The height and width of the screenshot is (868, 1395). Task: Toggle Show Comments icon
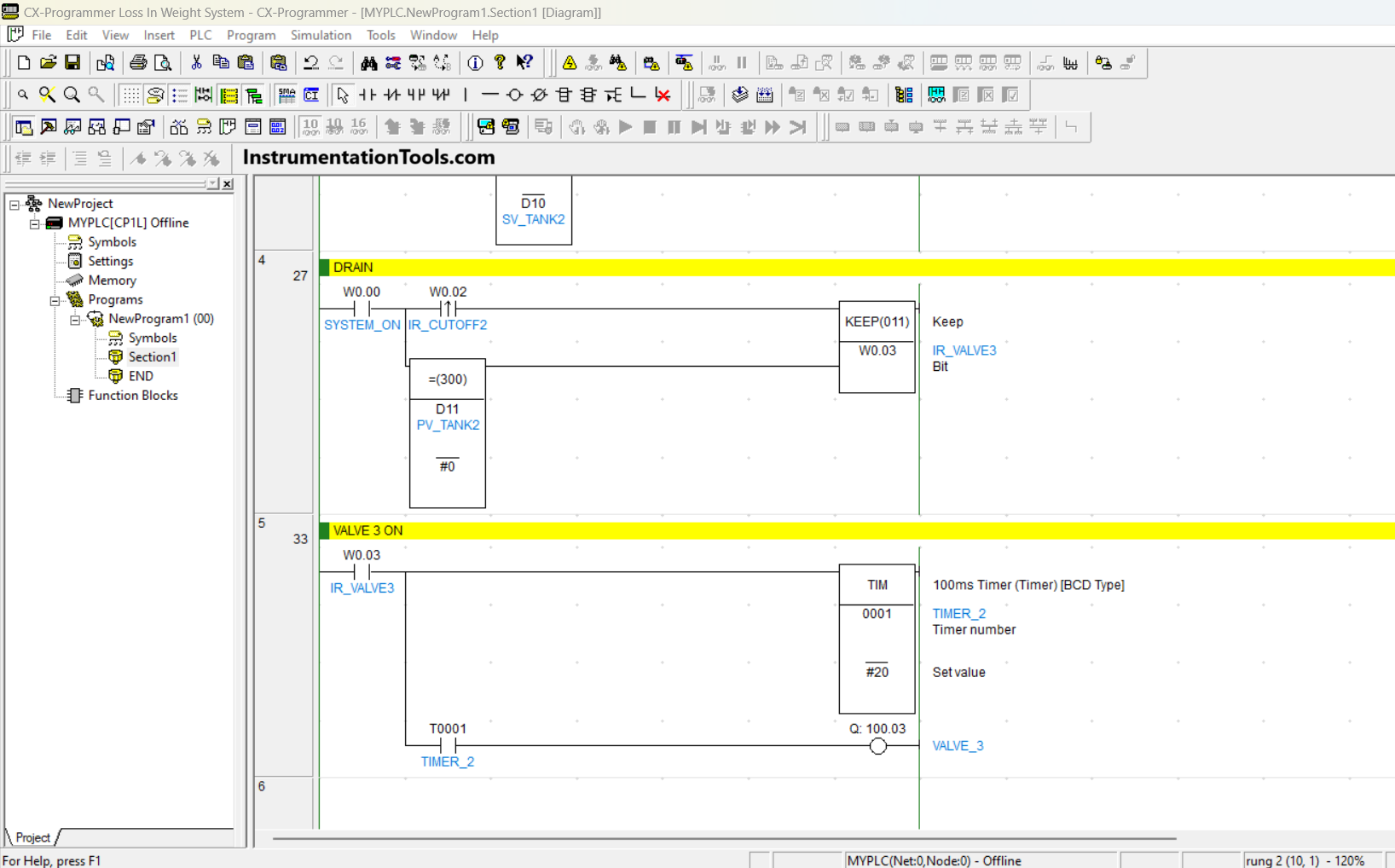(x=155, y=95)
